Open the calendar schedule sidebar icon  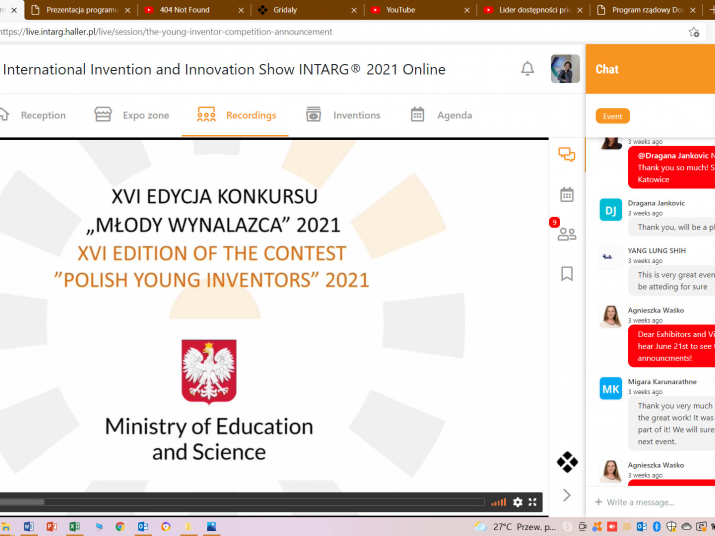tap(567, 195)
